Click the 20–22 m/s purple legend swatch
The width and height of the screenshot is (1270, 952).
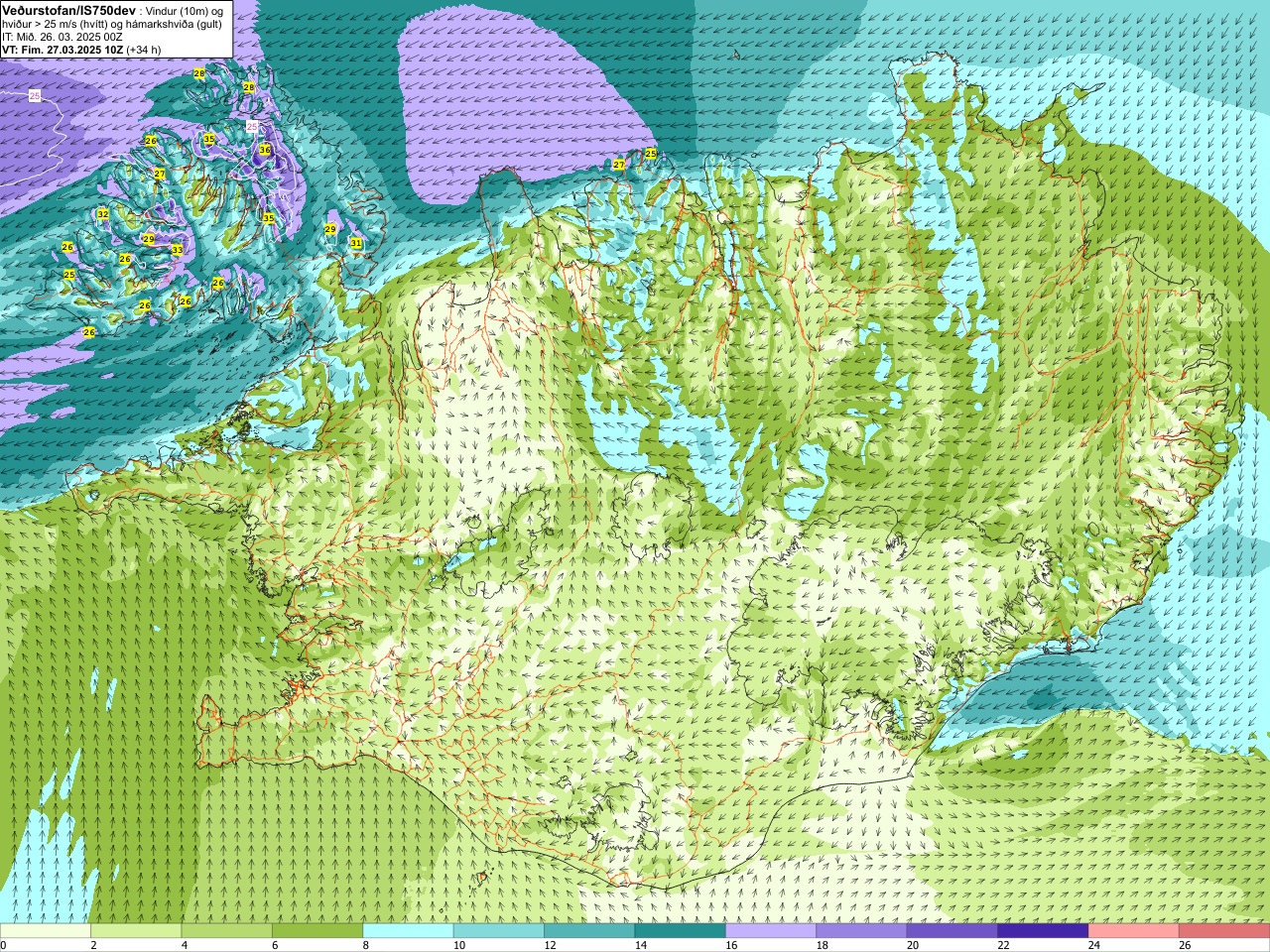(952, 931)
